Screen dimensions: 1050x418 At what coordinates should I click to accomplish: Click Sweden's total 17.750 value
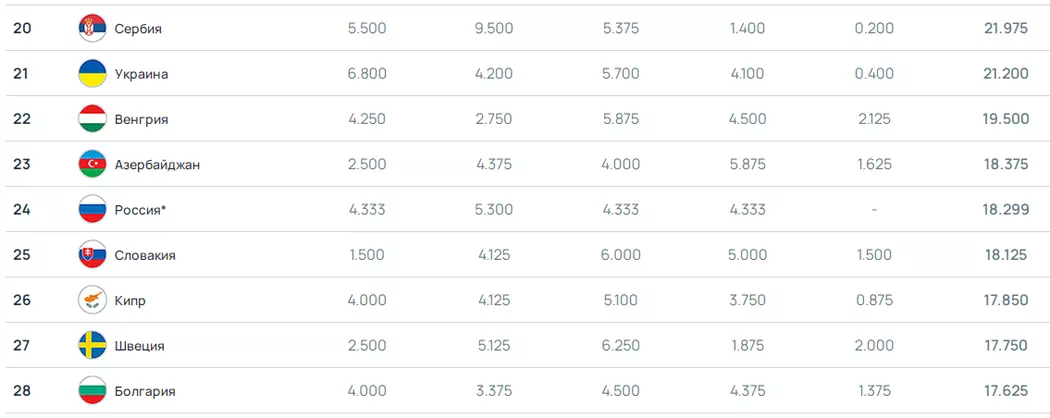1005,346
